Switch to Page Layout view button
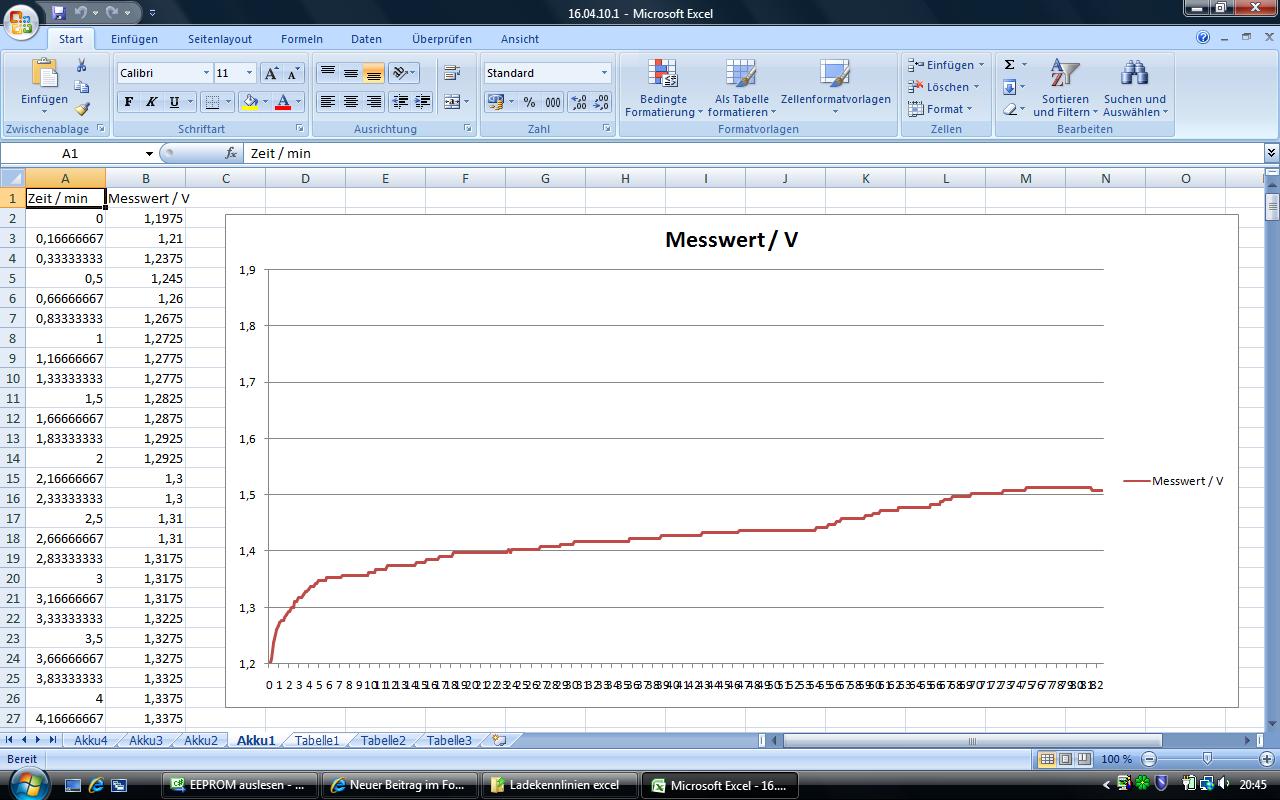1280x800 pixels. [x=1065, y=759]
